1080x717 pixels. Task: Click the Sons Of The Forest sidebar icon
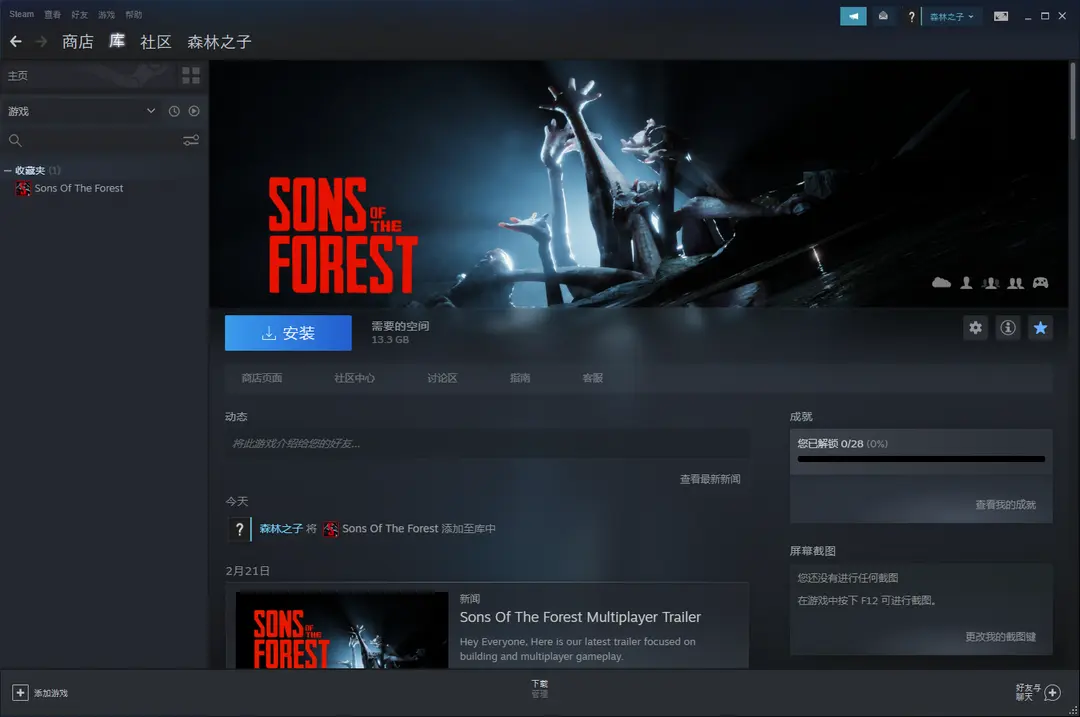point(23,188)
